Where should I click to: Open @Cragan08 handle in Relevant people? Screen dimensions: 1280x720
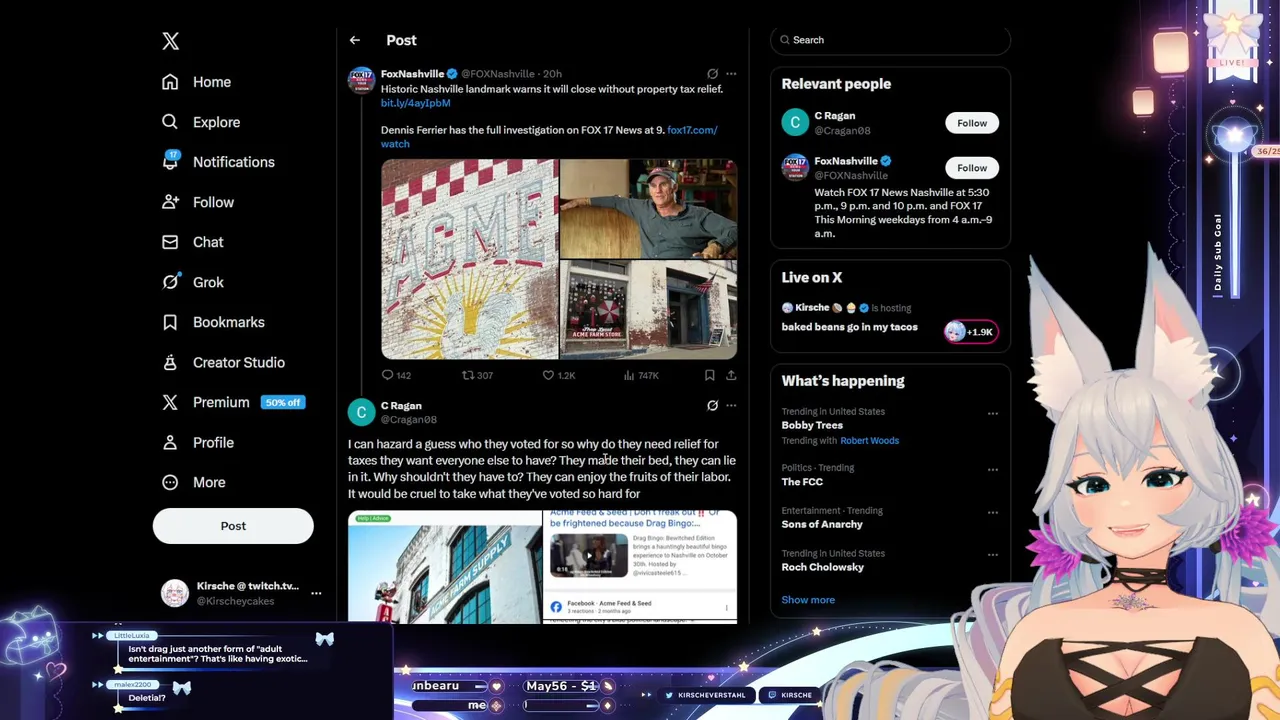click(x=842, y=130)
